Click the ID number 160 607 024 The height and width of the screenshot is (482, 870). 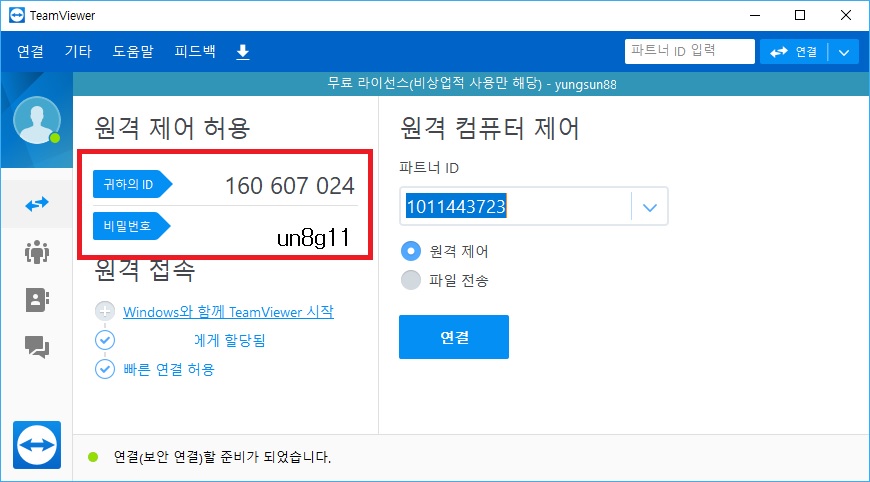[290, 186]
